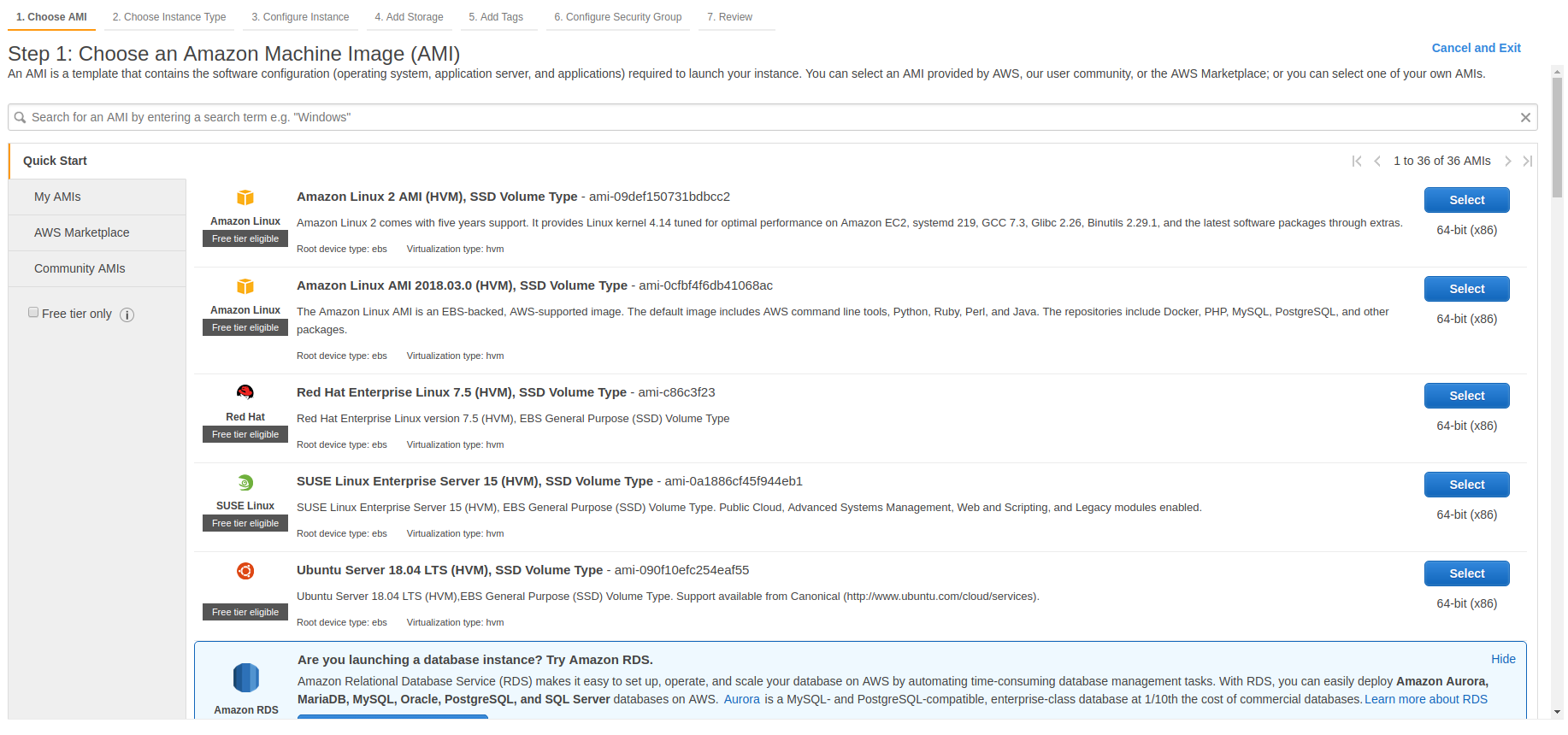Click Free tier eligible badge in Ubuntu row
The width and height of the screenshot is (1568, 735).
coord(245,612)
